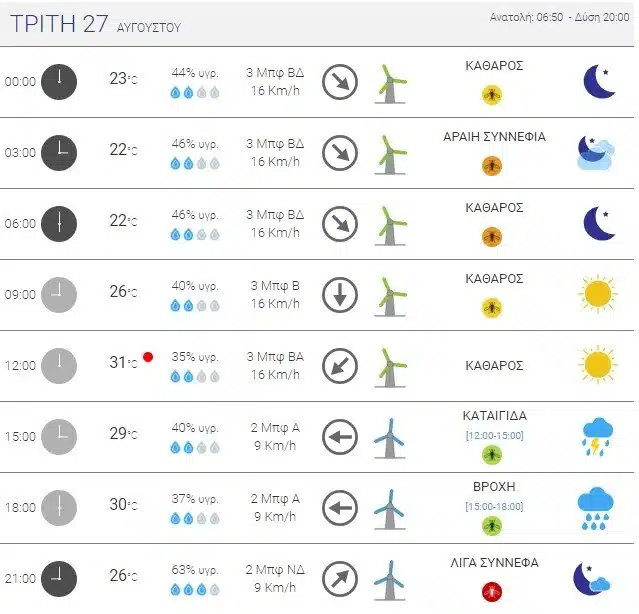
Task: Click the blue wind turbine at 15:00
Action: [390, 438]
